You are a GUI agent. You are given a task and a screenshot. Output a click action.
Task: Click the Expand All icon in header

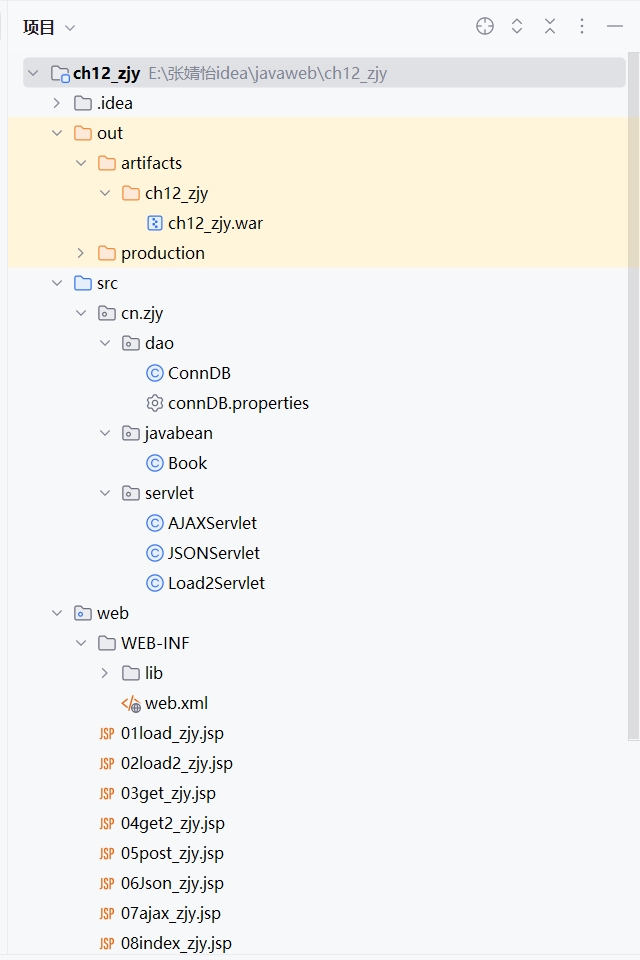(x=517, y=27)
